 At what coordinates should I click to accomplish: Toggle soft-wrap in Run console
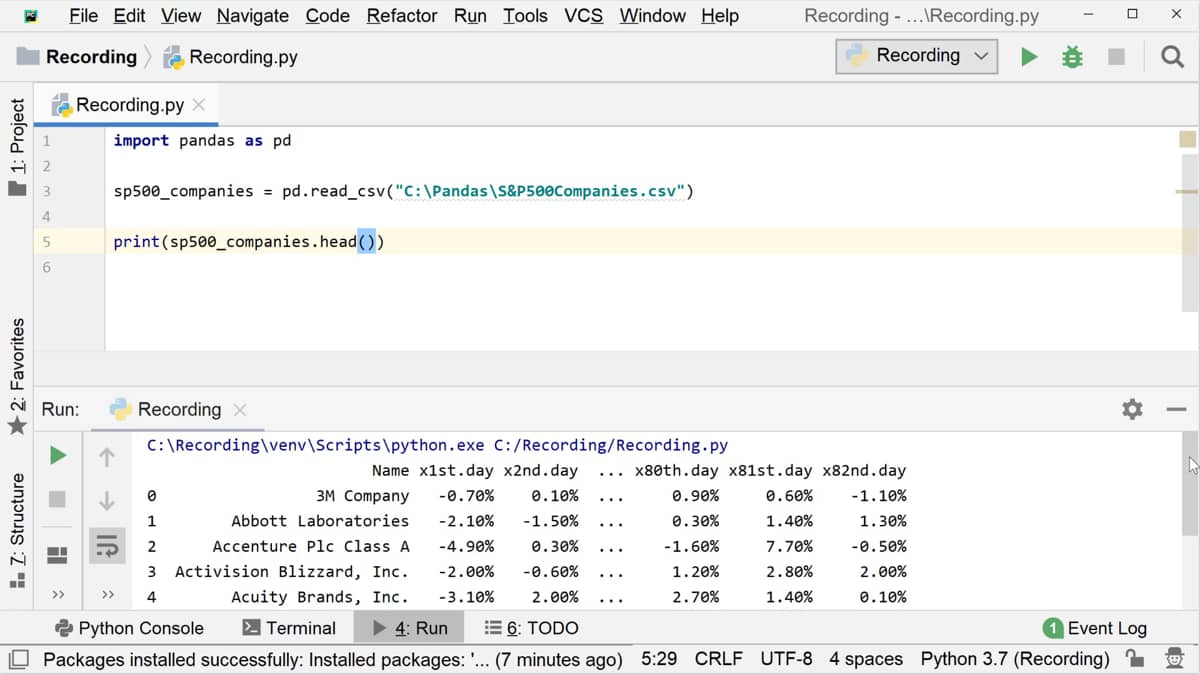click(x=107, y=546)
